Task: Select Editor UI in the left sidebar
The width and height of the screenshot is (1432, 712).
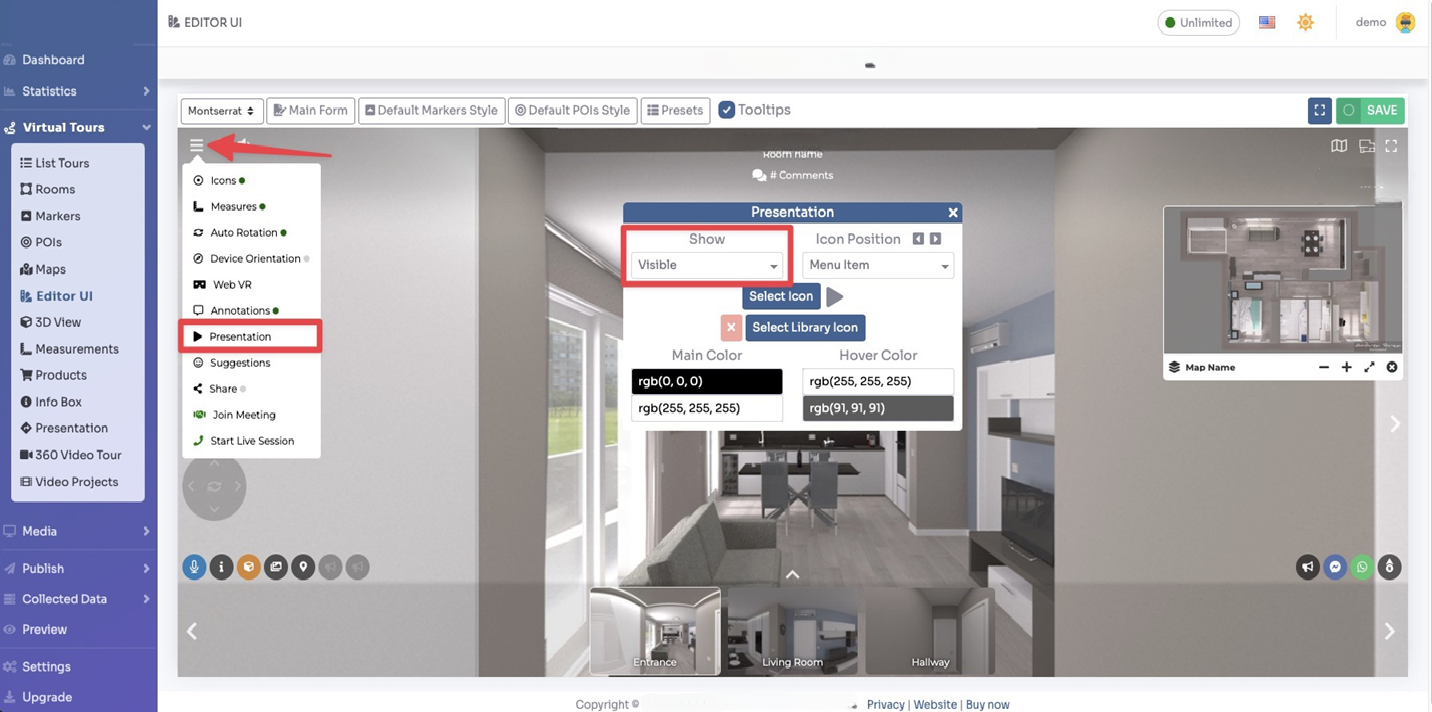Action: (x=63, y=295)
